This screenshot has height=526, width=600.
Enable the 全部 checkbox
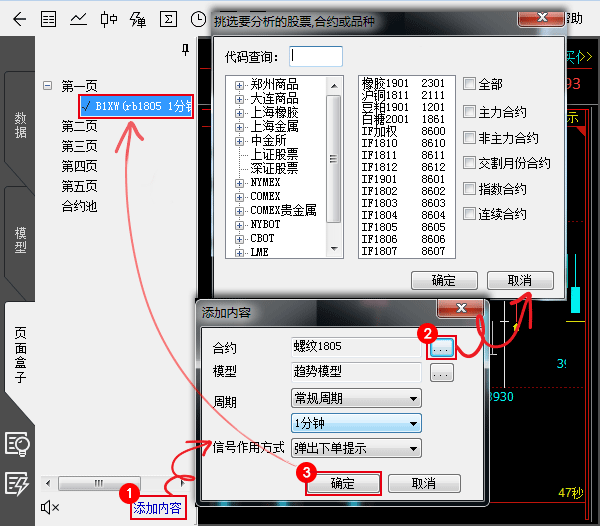tap(470, 85)
